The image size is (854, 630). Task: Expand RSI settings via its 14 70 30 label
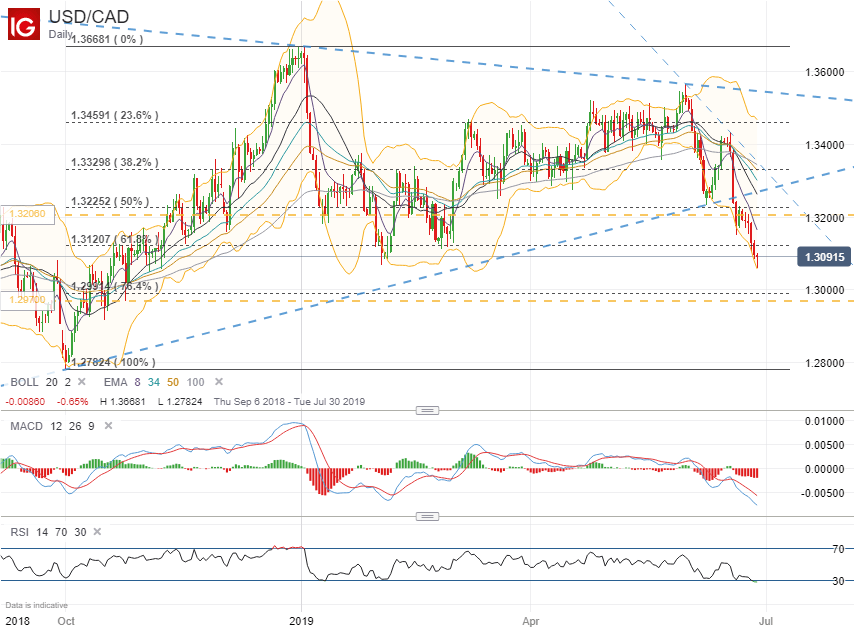(x=61, y=531)
